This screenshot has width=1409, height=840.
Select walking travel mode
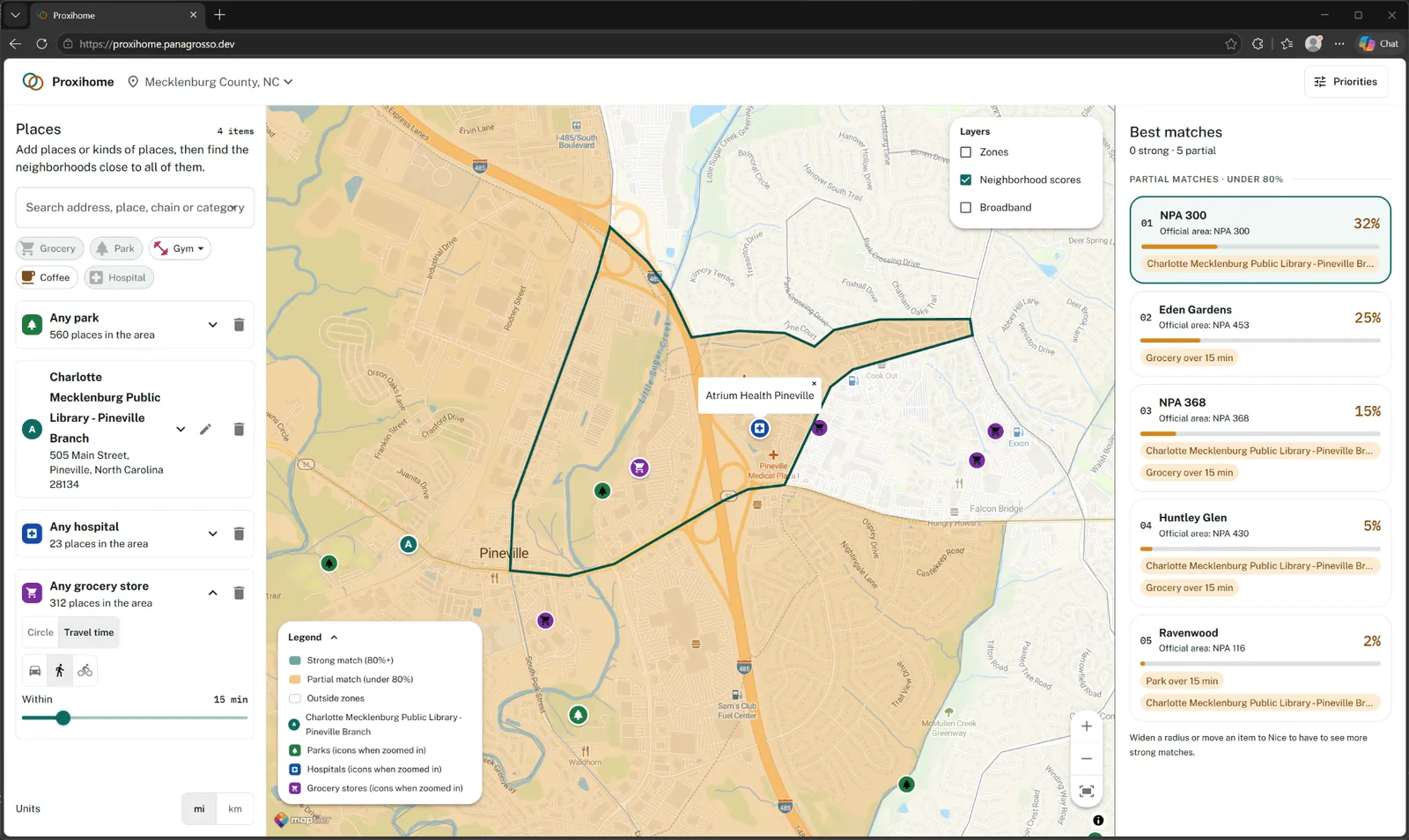(60, 671)
